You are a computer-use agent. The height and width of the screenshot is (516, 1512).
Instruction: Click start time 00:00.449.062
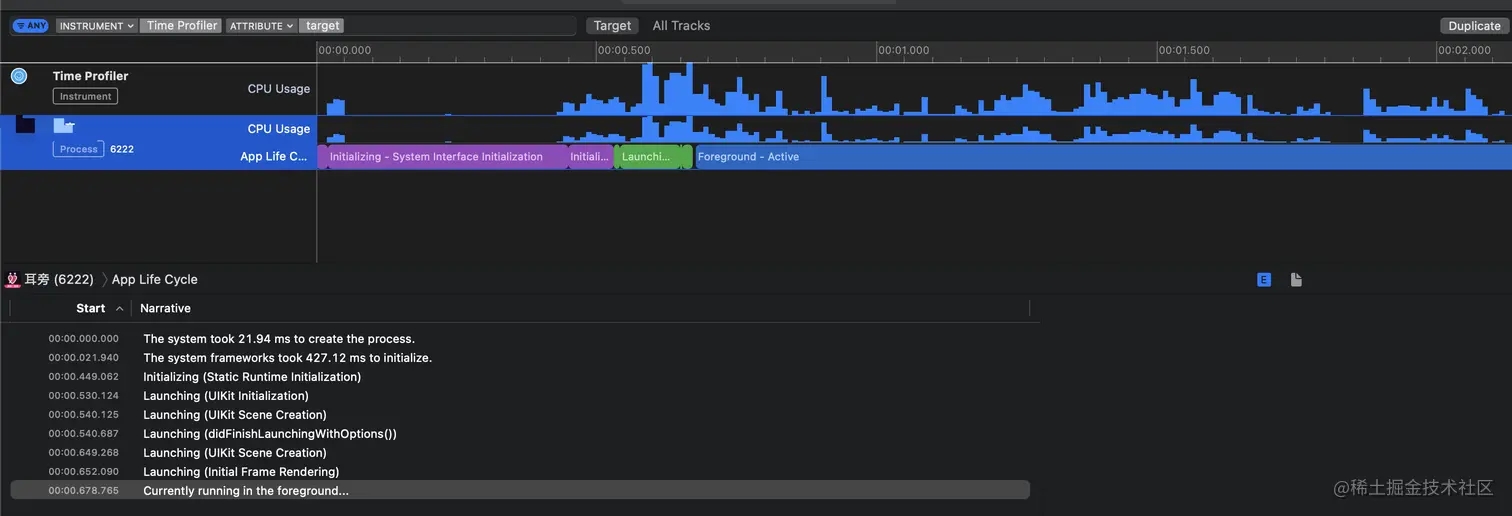(x=83, y=377)
